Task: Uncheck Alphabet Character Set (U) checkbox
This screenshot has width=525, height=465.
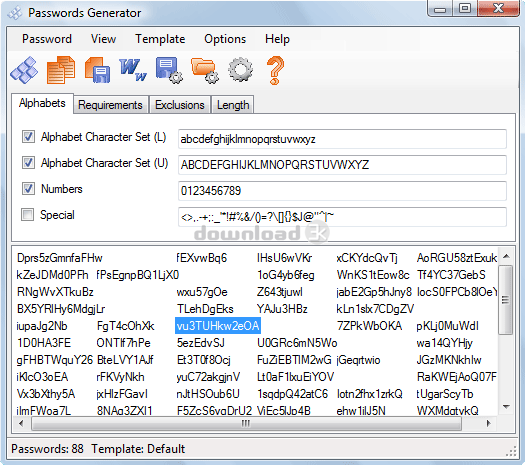Action: click(x=28, y=163)
